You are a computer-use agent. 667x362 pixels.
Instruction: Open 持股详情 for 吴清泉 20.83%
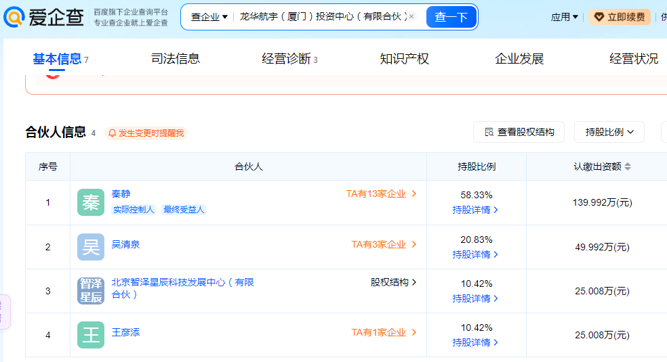point(475,255)
